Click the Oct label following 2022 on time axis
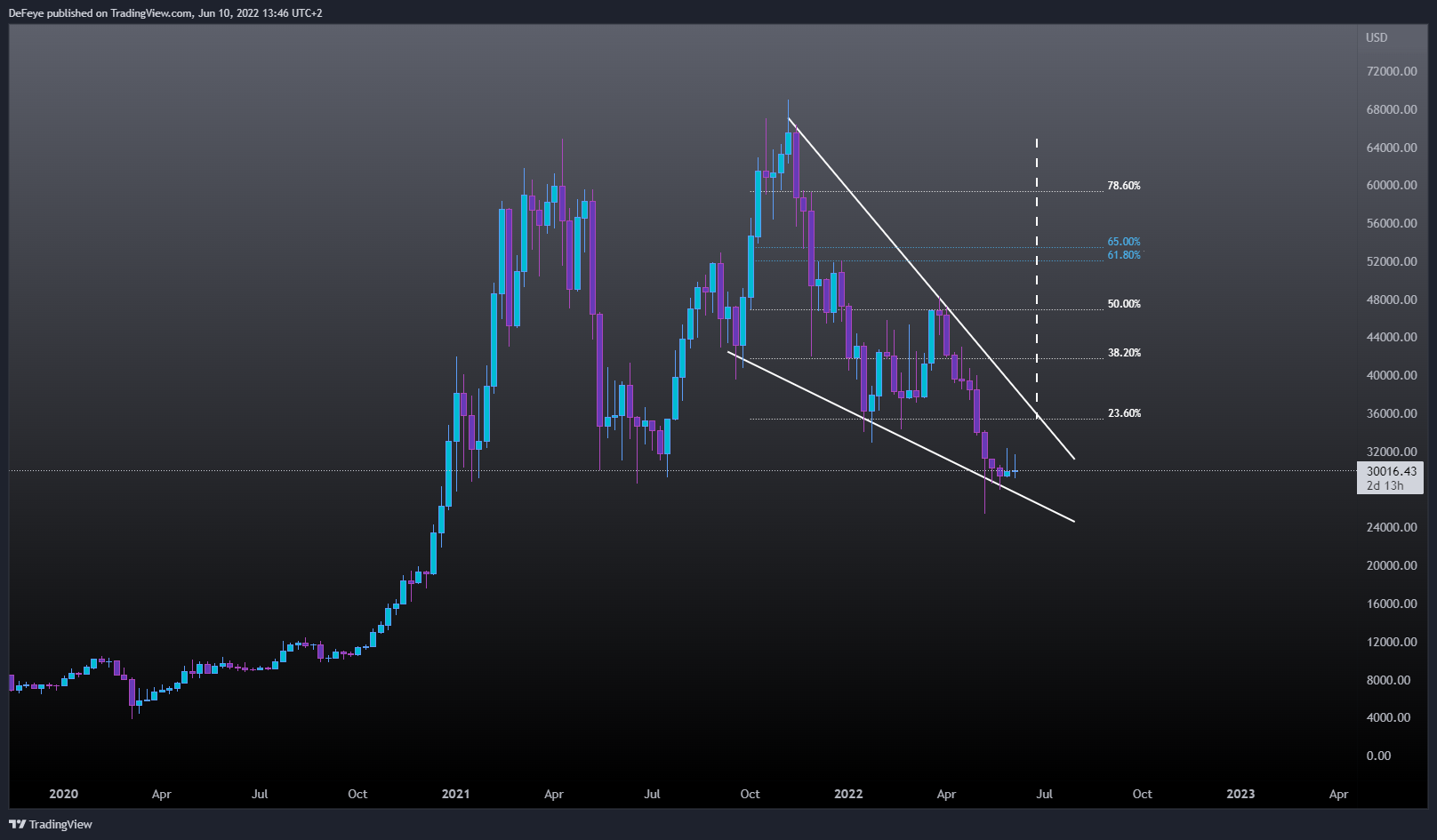Image resolution: width=1437 pixels, height=840 pixels. pyautogui.click(x=1142, y=794)
